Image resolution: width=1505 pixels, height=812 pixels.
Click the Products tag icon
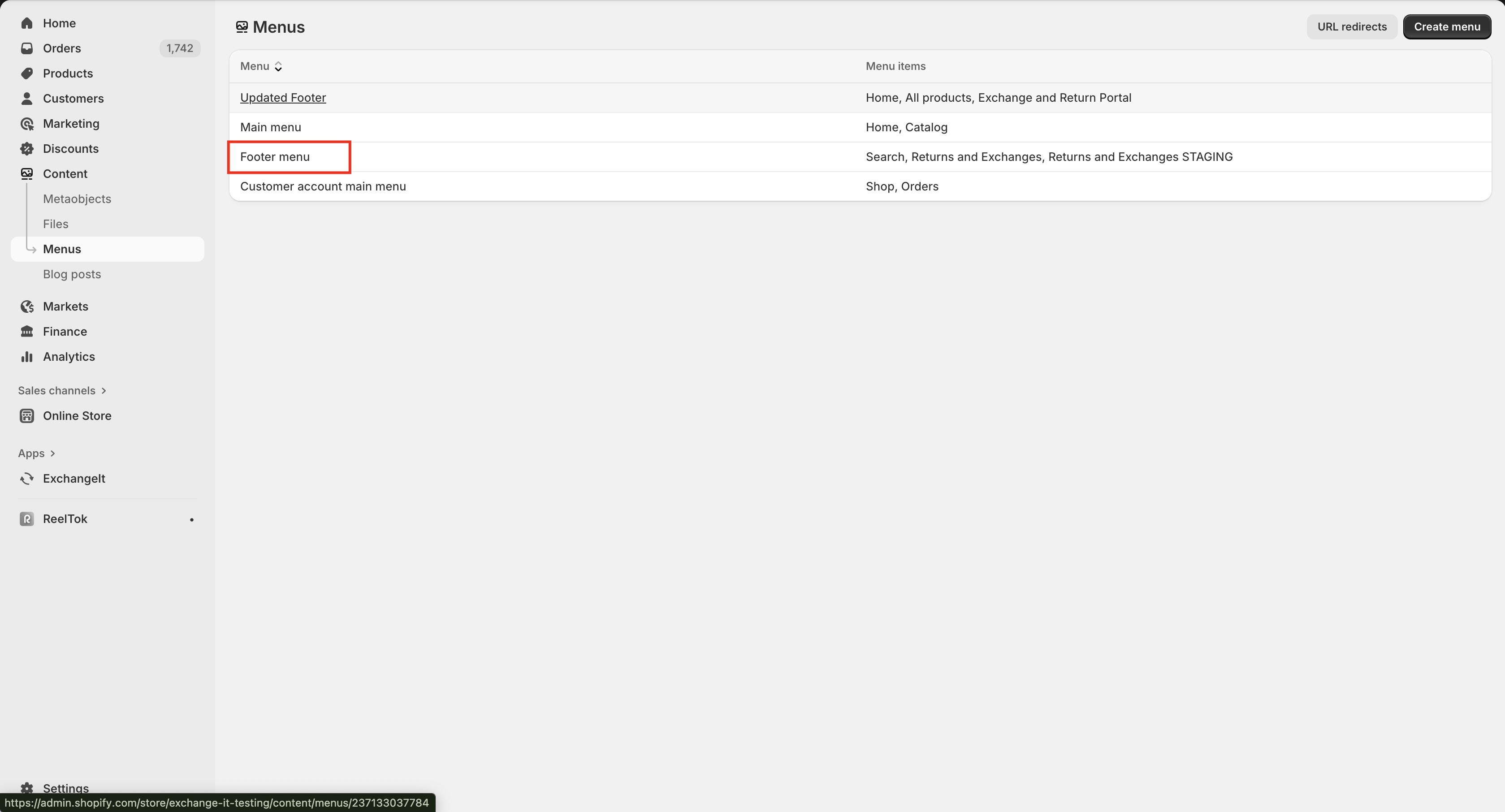pos(27,73)
